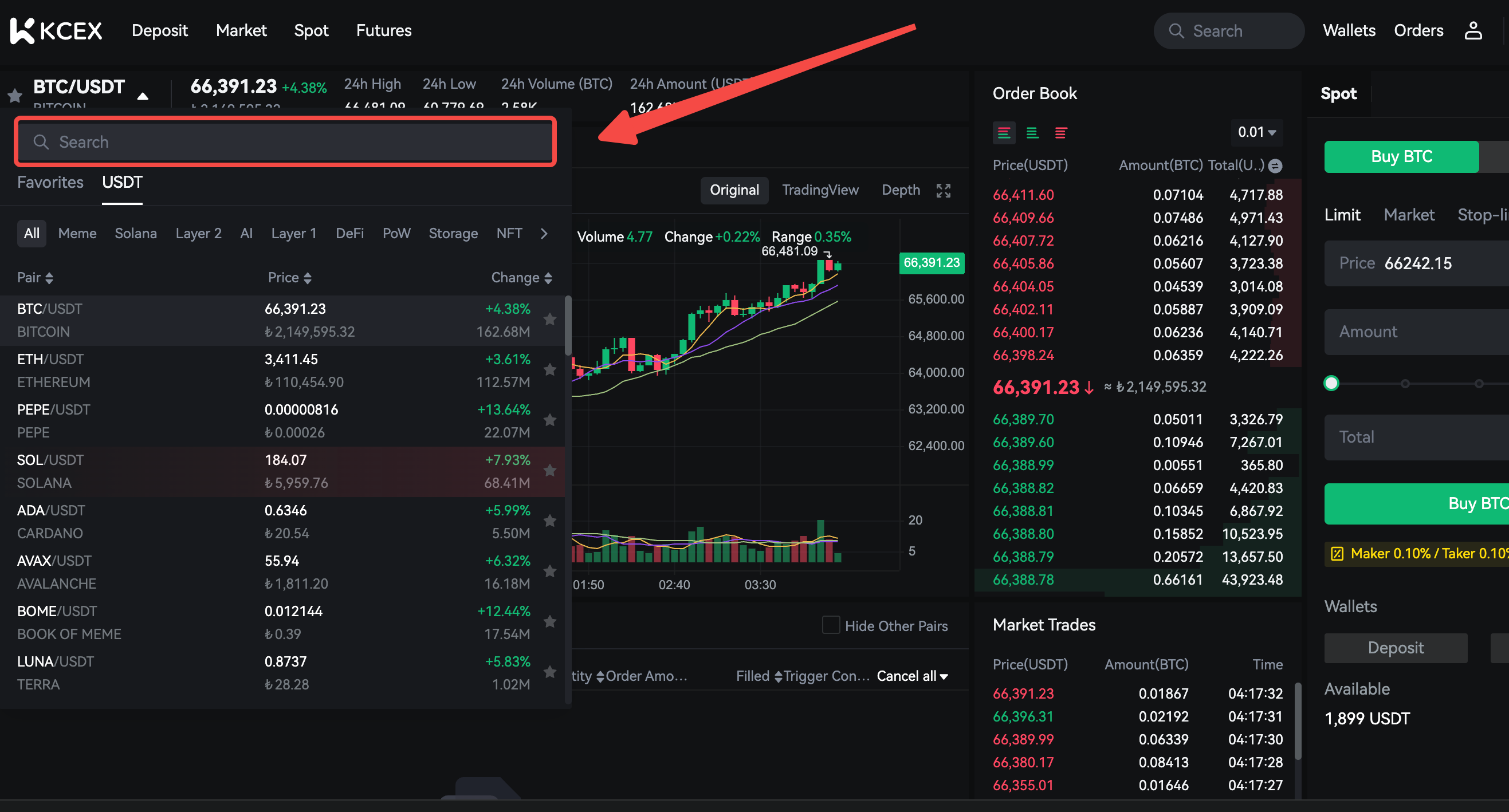The width and height of the screenshot is (1509, 812).
Task: Open the Spot menu item
Action: point(311,30)
